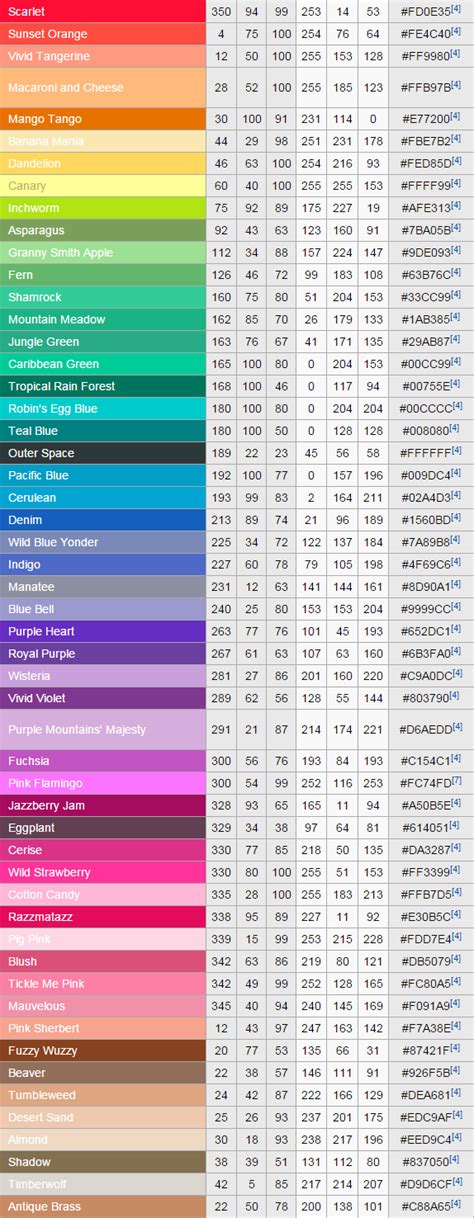Open reference [4] beside #FBE7B2
This screenshot has width=474, height=1218.
(456, 139)
